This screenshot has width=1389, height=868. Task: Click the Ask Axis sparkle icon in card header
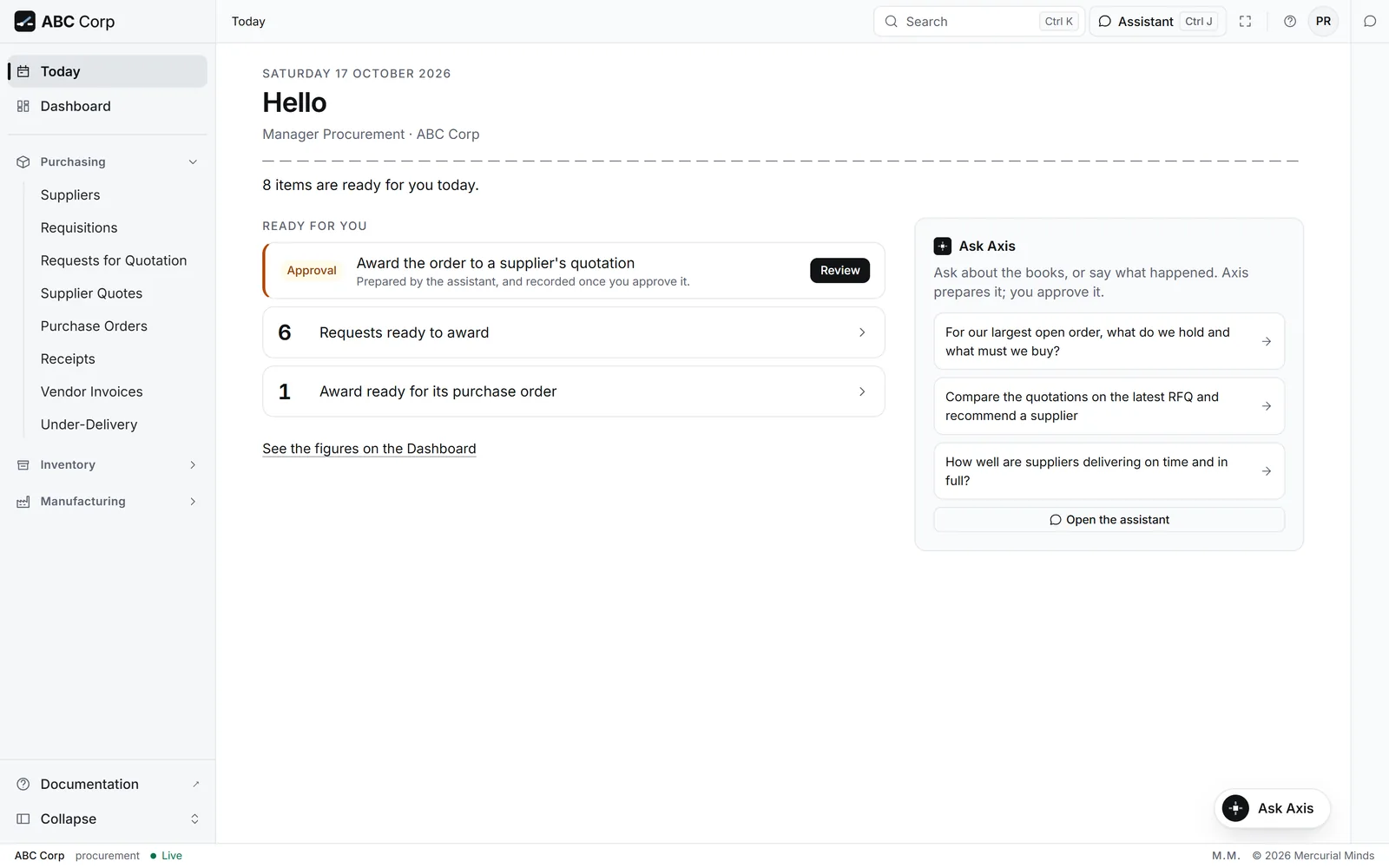click(943, 247)
